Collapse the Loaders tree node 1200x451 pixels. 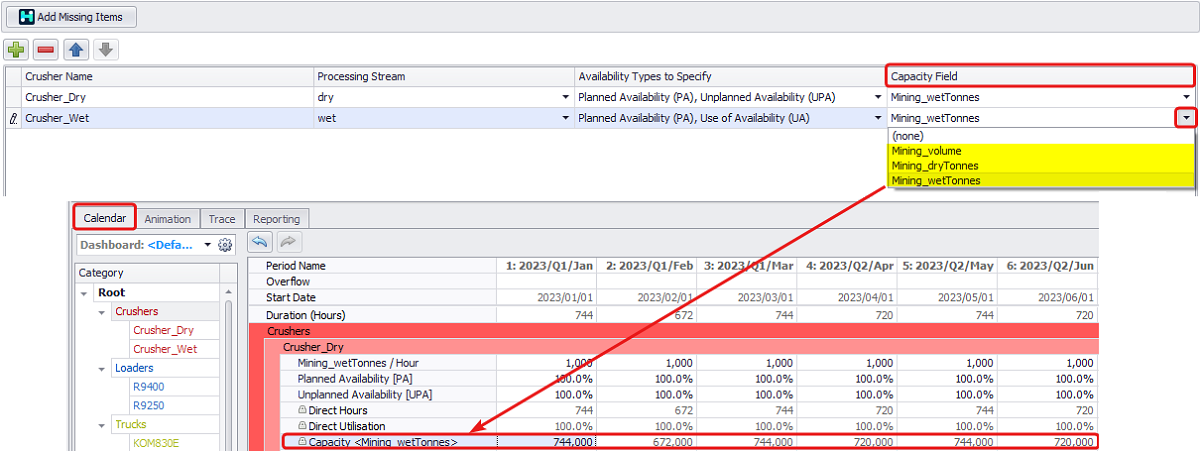[102, 368]
